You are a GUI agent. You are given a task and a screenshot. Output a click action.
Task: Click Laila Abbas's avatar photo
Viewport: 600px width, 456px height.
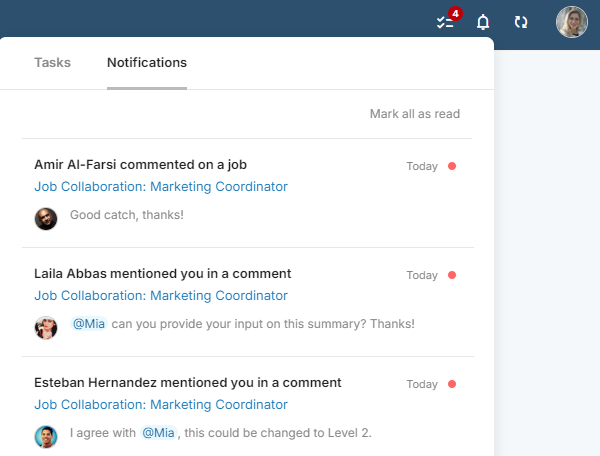46,327
